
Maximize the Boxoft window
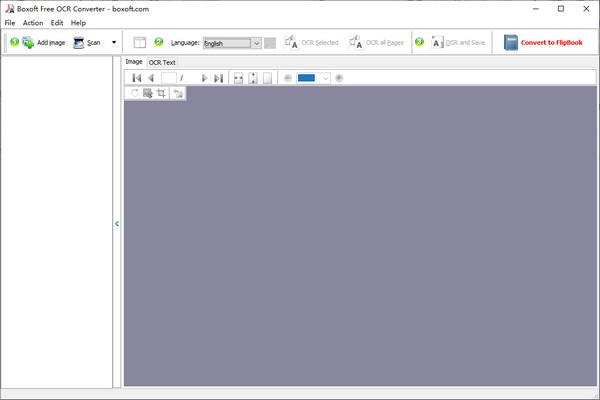pyautogui.click(x=561, y=8)
